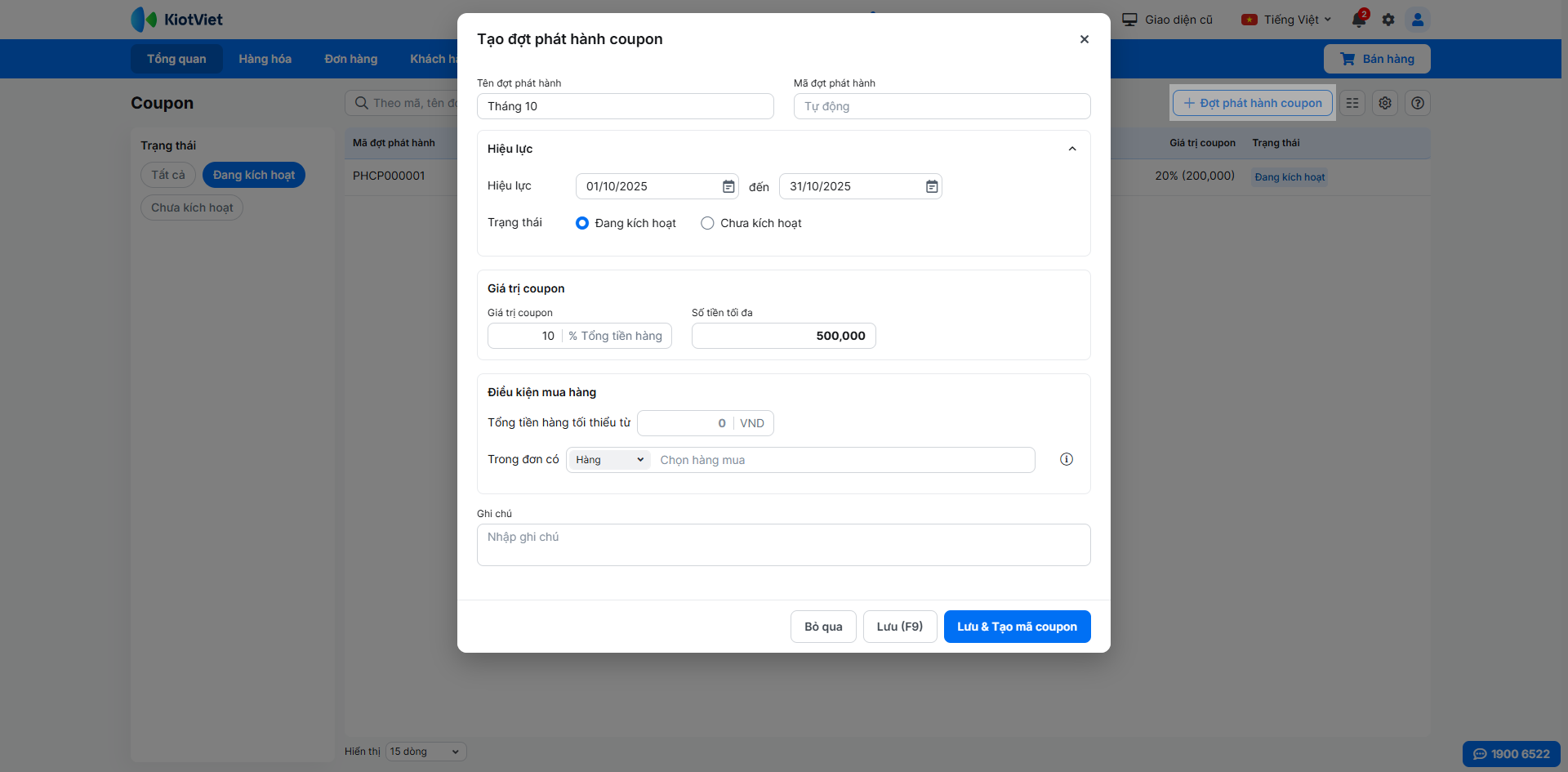Open the "Tổng quan" menu tab
The image size is (1568, 772).
(x=176, y=59)
